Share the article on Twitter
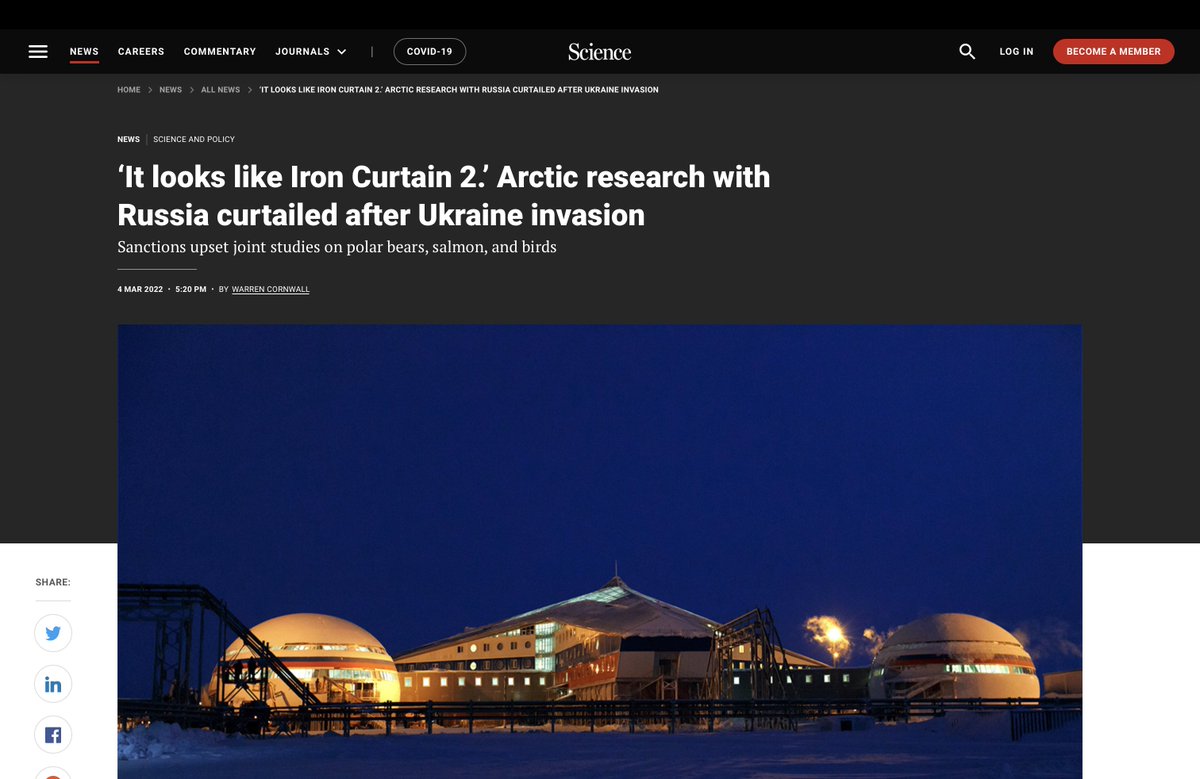1200x779 pixels. 53,633
